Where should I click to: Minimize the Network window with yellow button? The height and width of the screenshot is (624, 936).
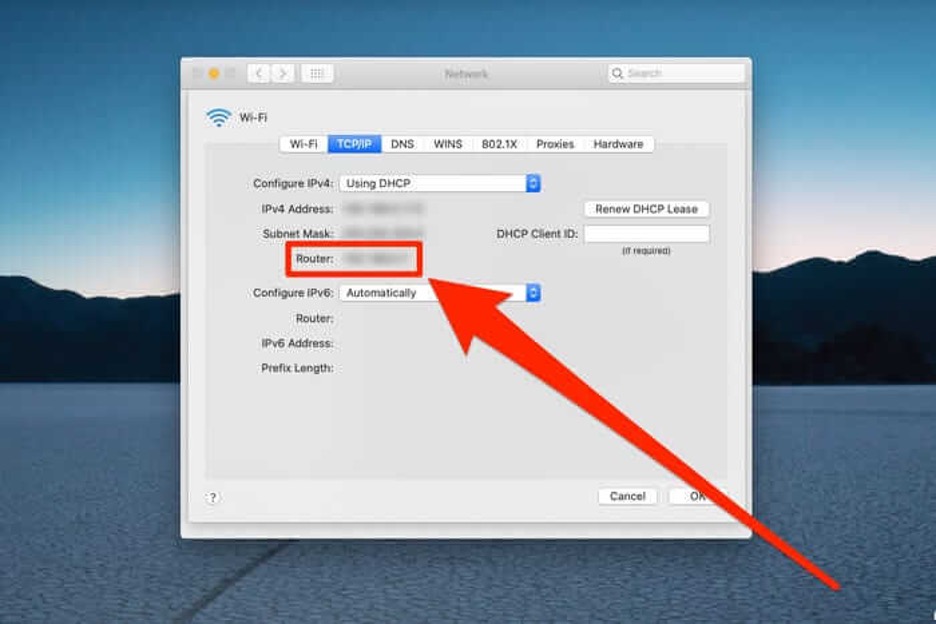click(x=214, y=74)
